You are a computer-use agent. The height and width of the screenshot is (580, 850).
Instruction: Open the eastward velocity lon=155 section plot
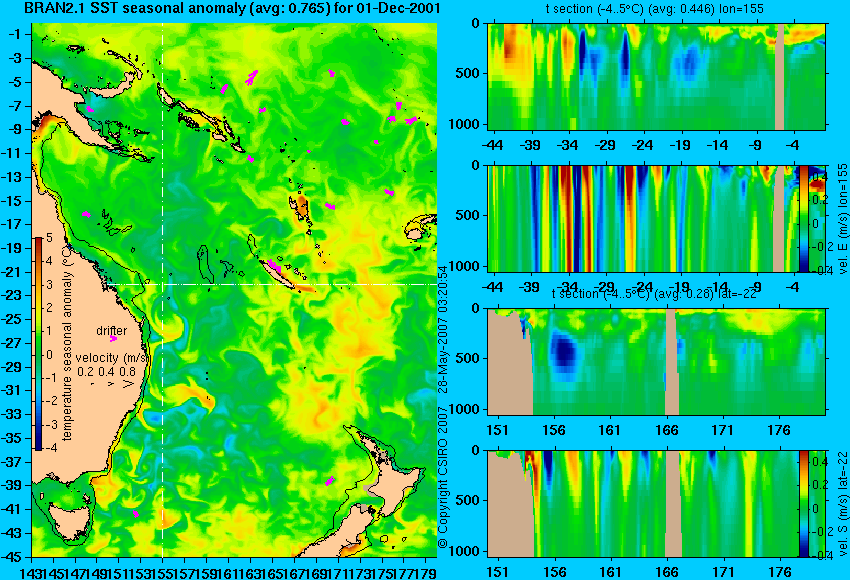656,218
